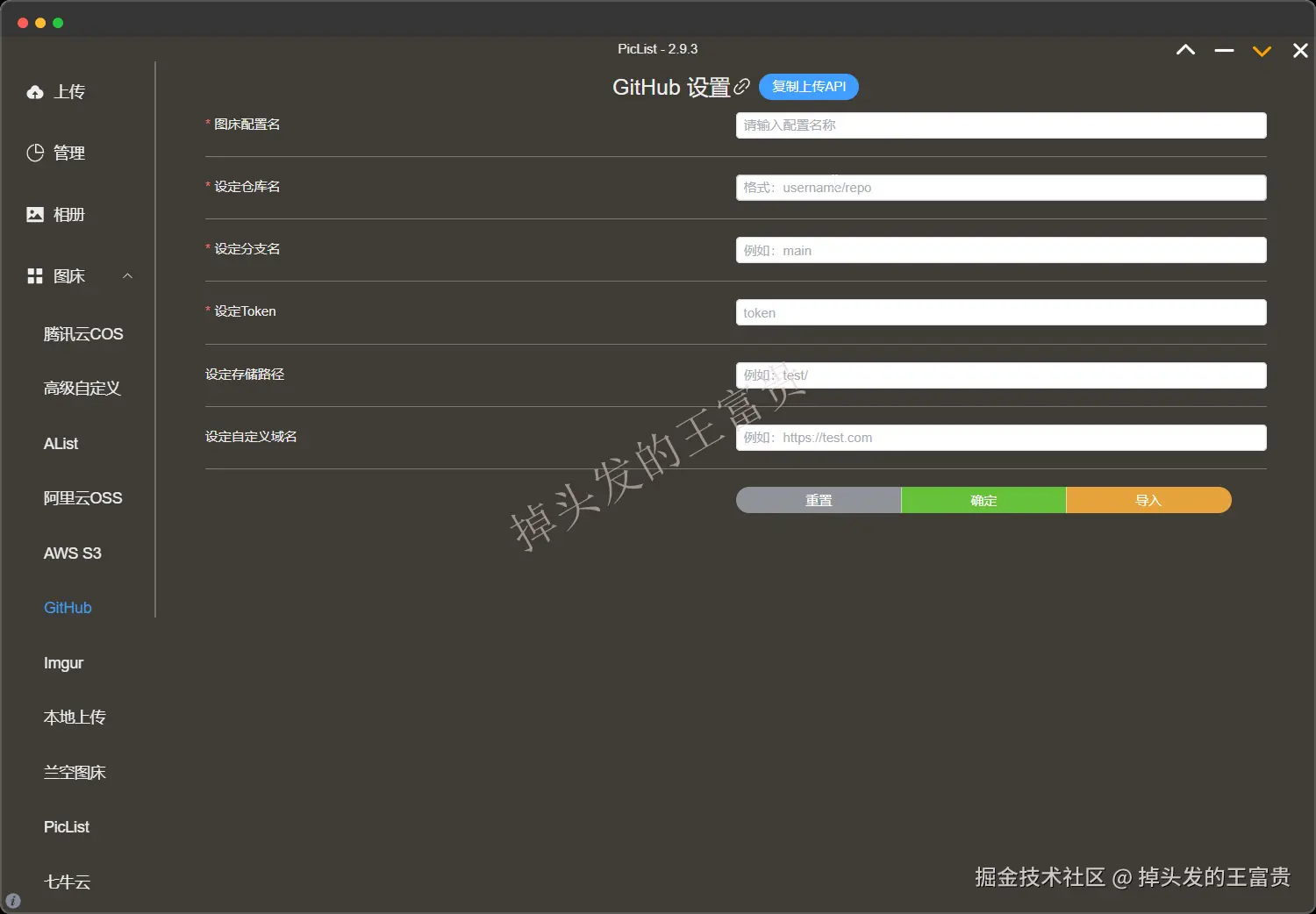Click the white up-arrow window icon

coord(1185,50)
